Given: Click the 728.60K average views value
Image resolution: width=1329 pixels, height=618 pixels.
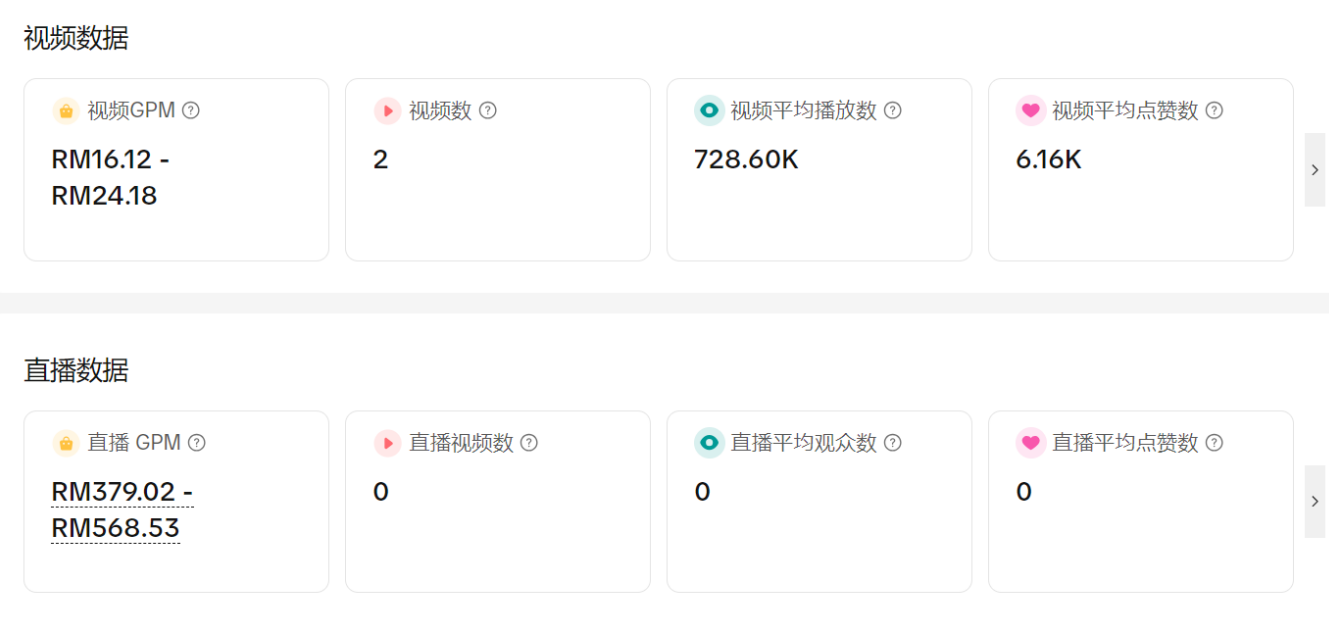Looking at the screenshot, I should pos(745,160).
